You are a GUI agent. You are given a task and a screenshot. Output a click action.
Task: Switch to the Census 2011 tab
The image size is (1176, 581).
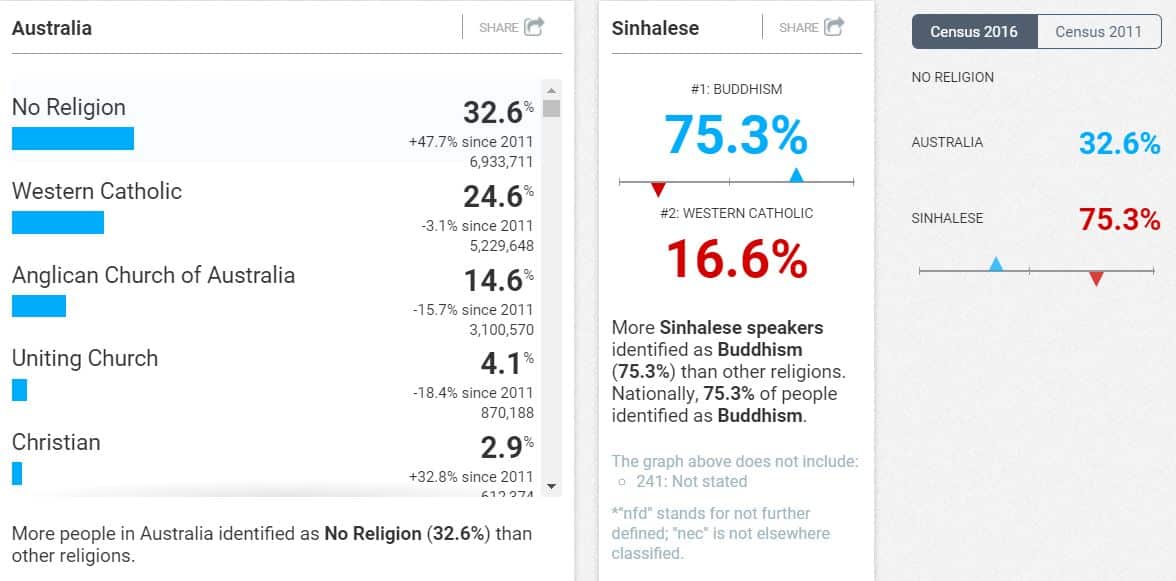coord(1098,31)
